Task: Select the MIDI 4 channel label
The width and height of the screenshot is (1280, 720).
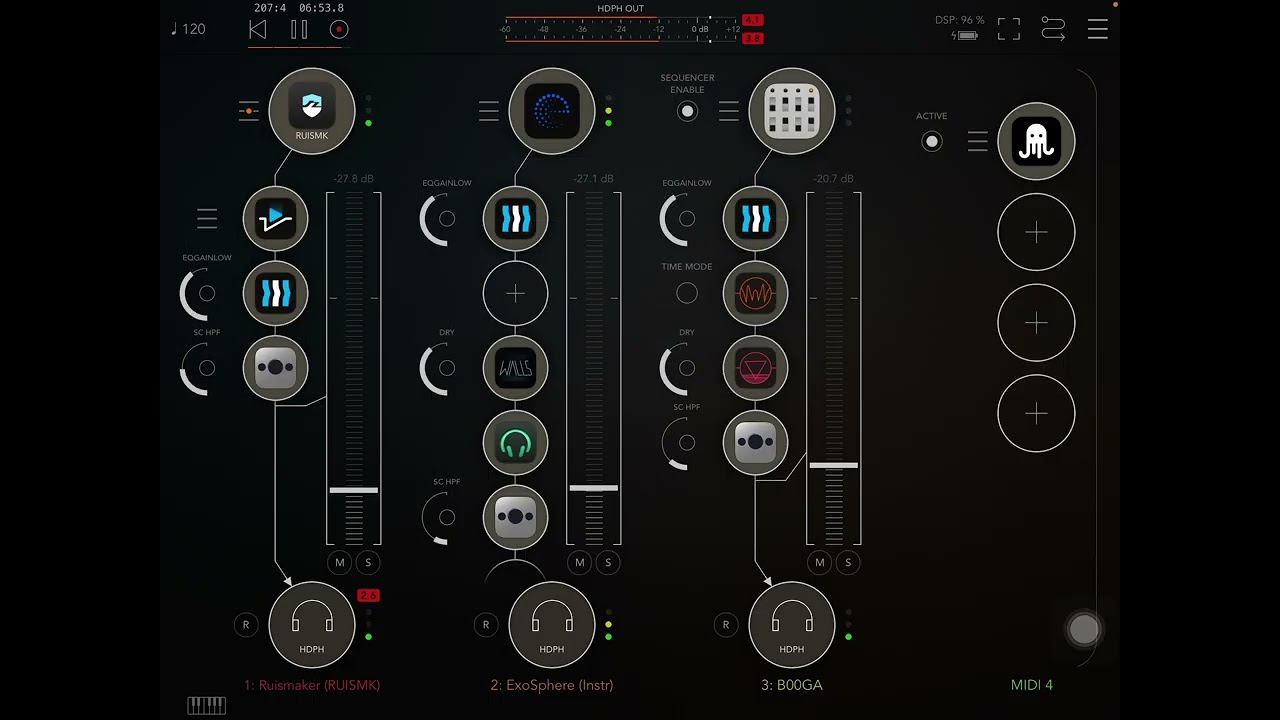Action: coord(1032,685)
